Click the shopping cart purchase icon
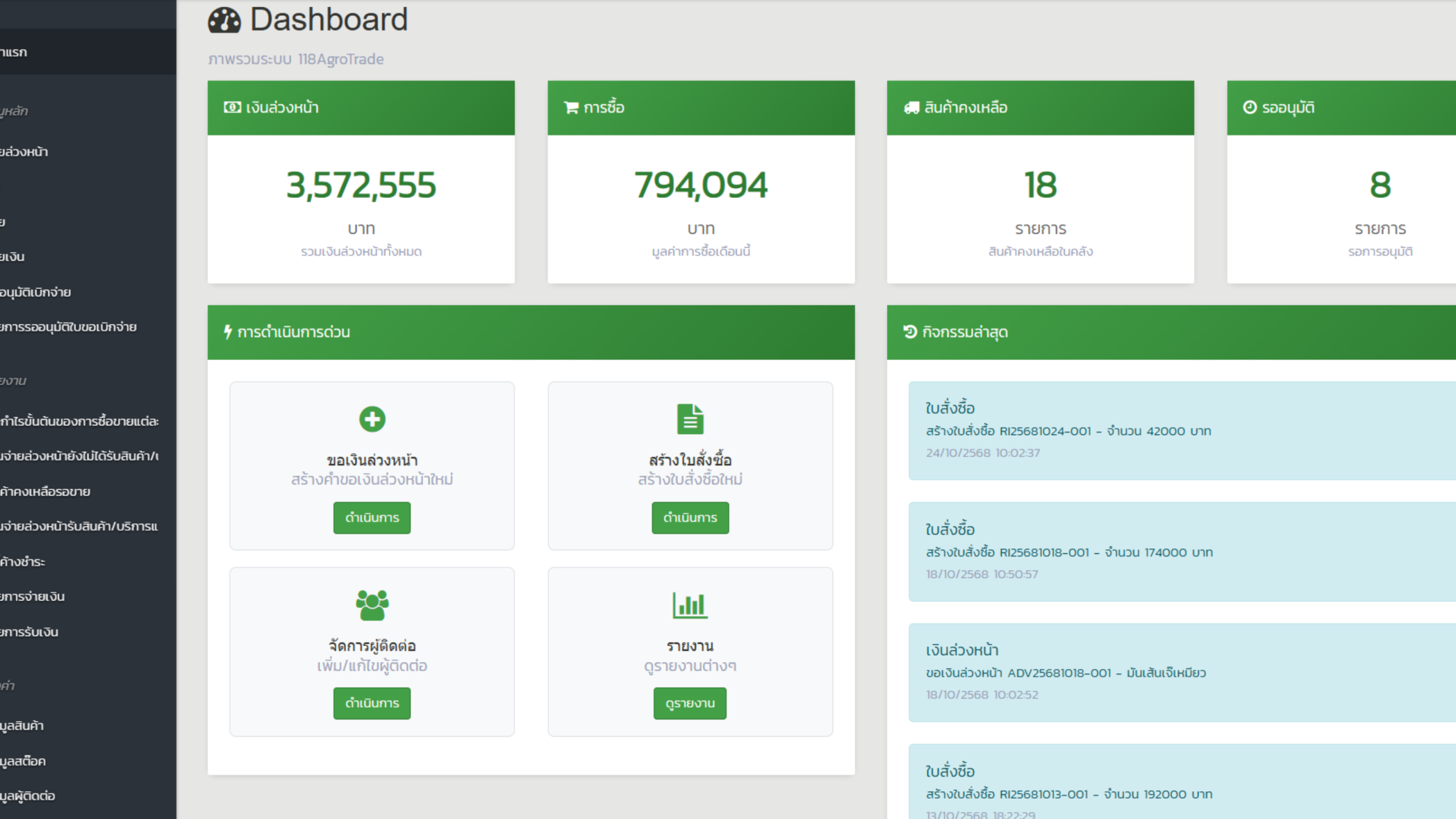The image size is (1456, 819). click(x=571, y=107)
